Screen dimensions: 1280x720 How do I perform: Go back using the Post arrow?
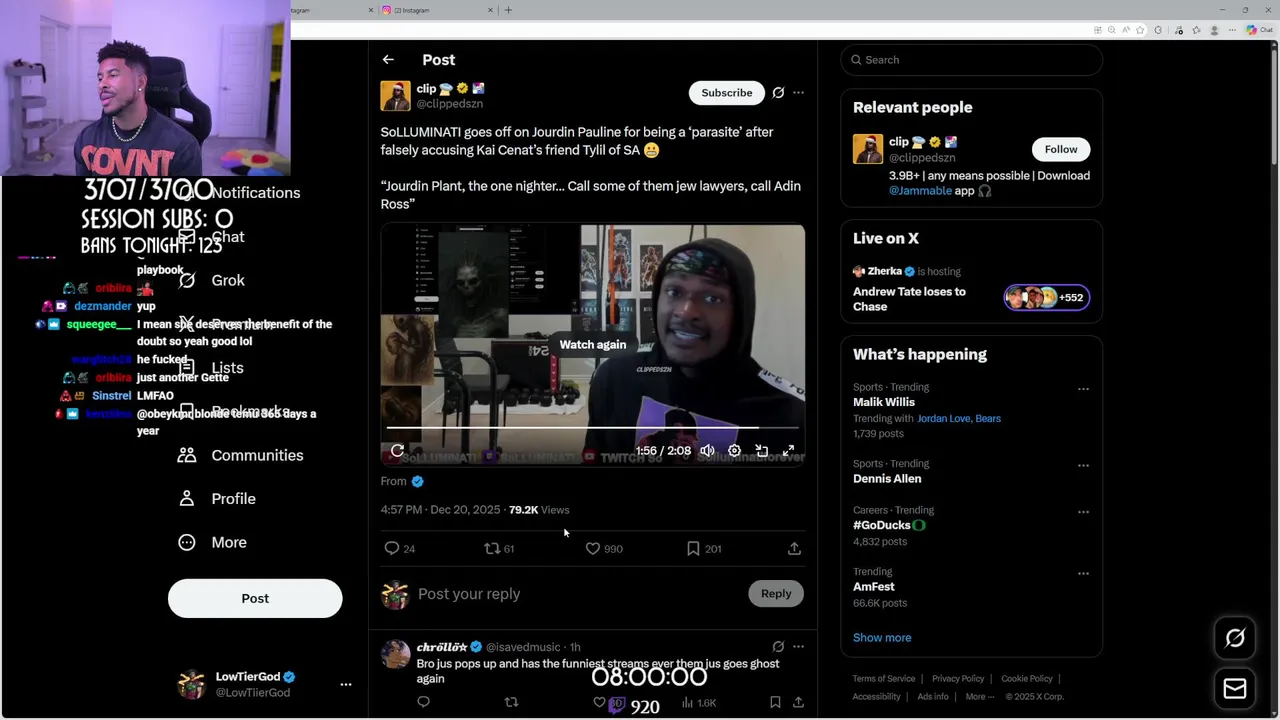click(388, 60)
